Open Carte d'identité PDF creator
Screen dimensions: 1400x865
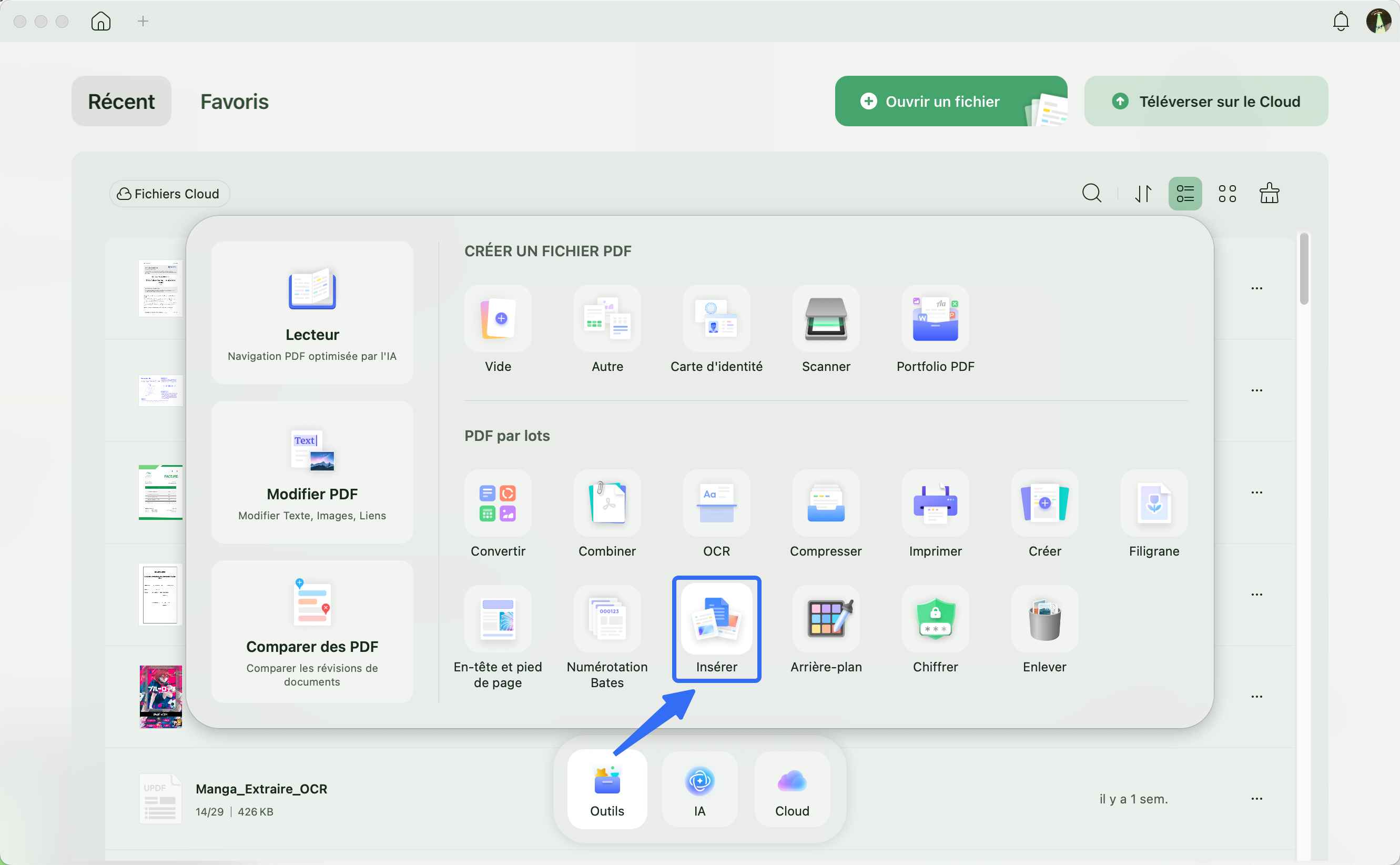point(716,319)
